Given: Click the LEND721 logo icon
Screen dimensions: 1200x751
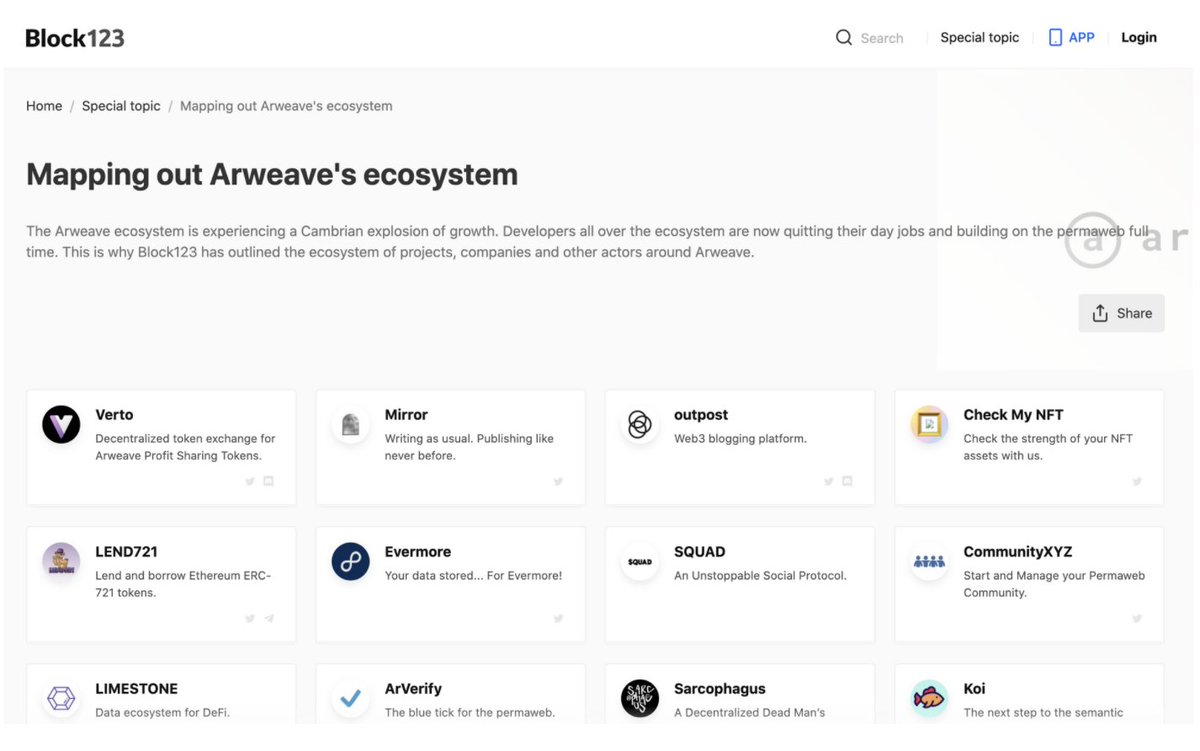Looking at the screenshot, I should click(61, 562).
